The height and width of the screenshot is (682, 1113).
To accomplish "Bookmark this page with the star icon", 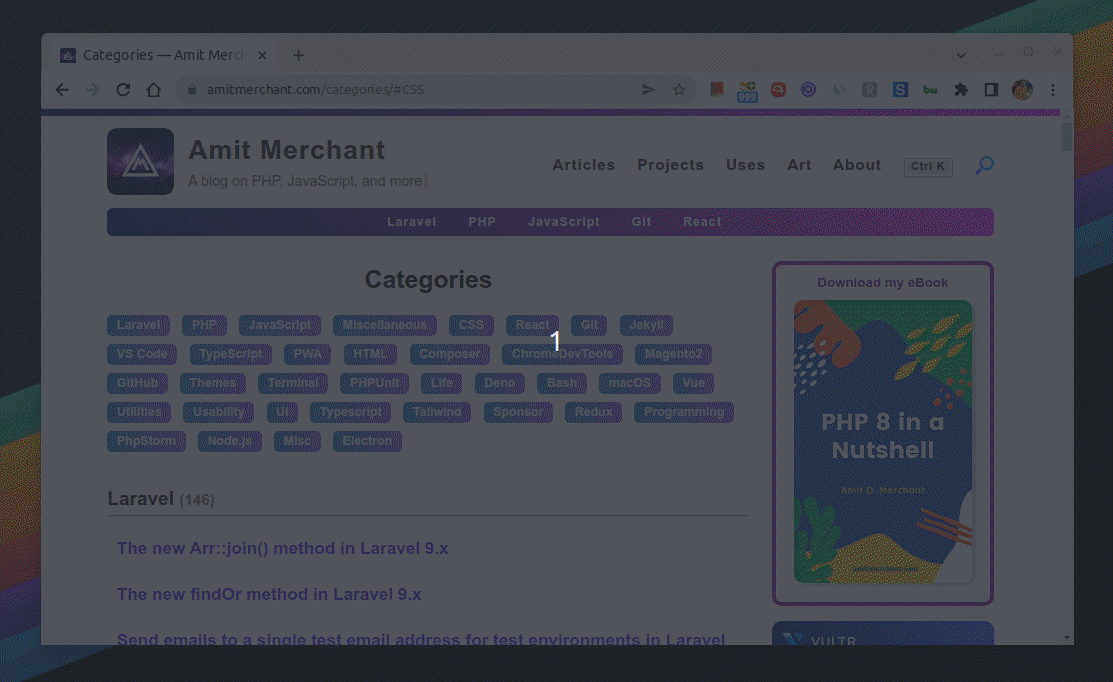I will (x=679, y=89).
